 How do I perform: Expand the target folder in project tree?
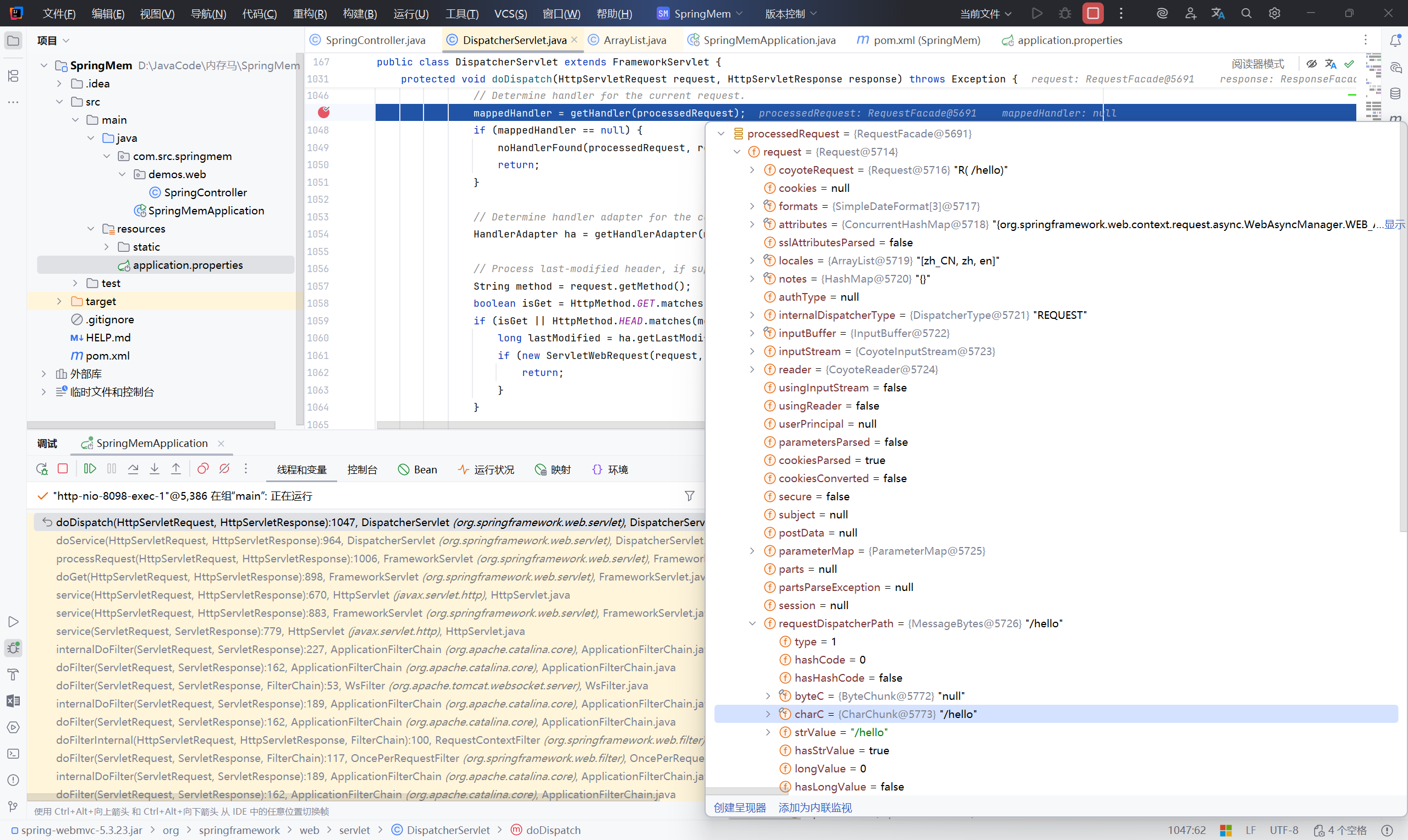click(59, 301)
